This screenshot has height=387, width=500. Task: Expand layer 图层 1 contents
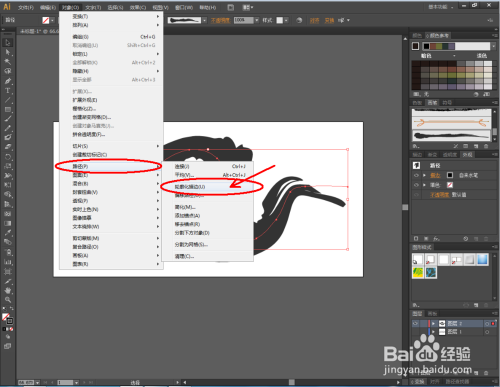click(x=433, y=332)
